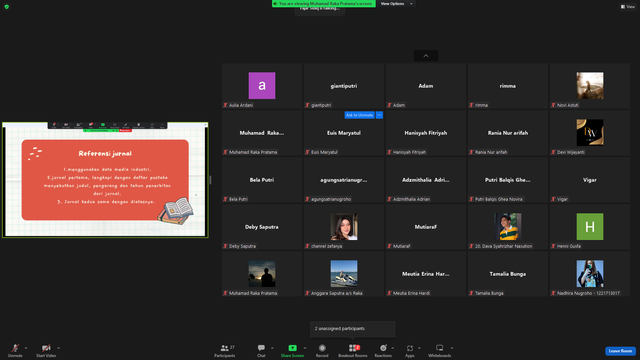Select the channel zefanya photo tile
This screenshot has height=360, width=640.
(344, 227)
